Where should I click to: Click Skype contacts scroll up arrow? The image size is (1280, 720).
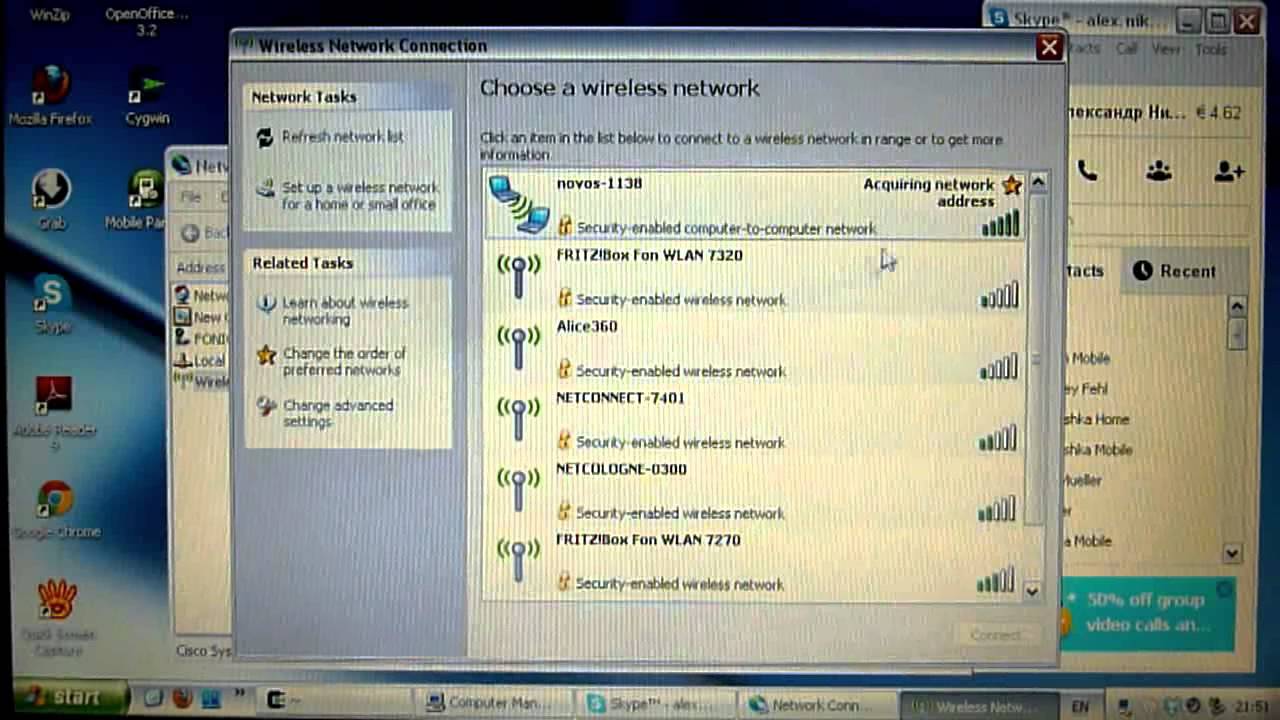[x=1237, y=306]
